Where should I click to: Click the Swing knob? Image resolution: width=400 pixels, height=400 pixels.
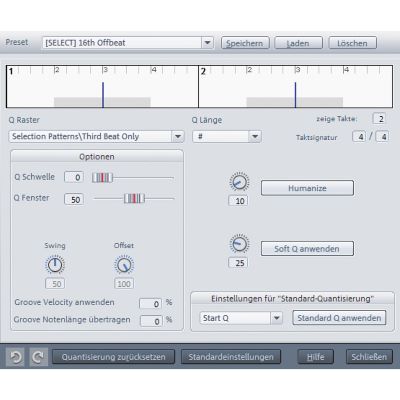point(55,265)
